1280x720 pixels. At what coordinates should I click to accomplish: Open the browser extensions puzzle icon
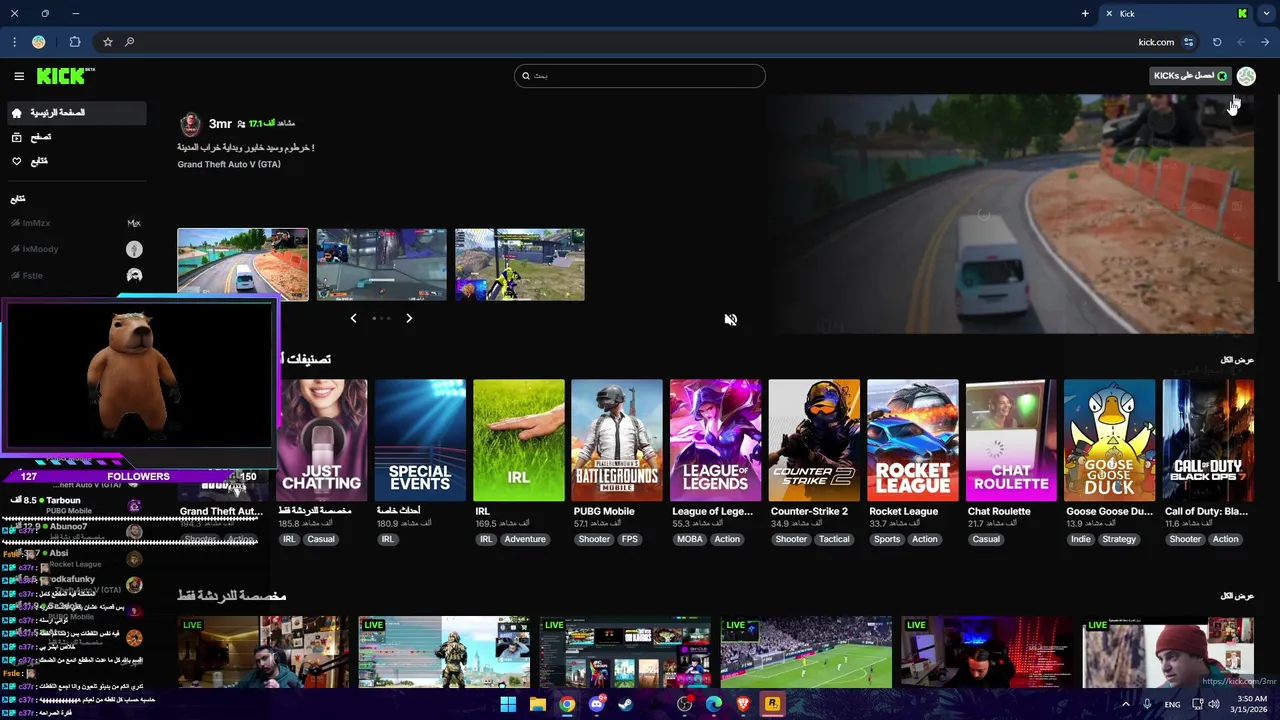(x=75, y=42)
